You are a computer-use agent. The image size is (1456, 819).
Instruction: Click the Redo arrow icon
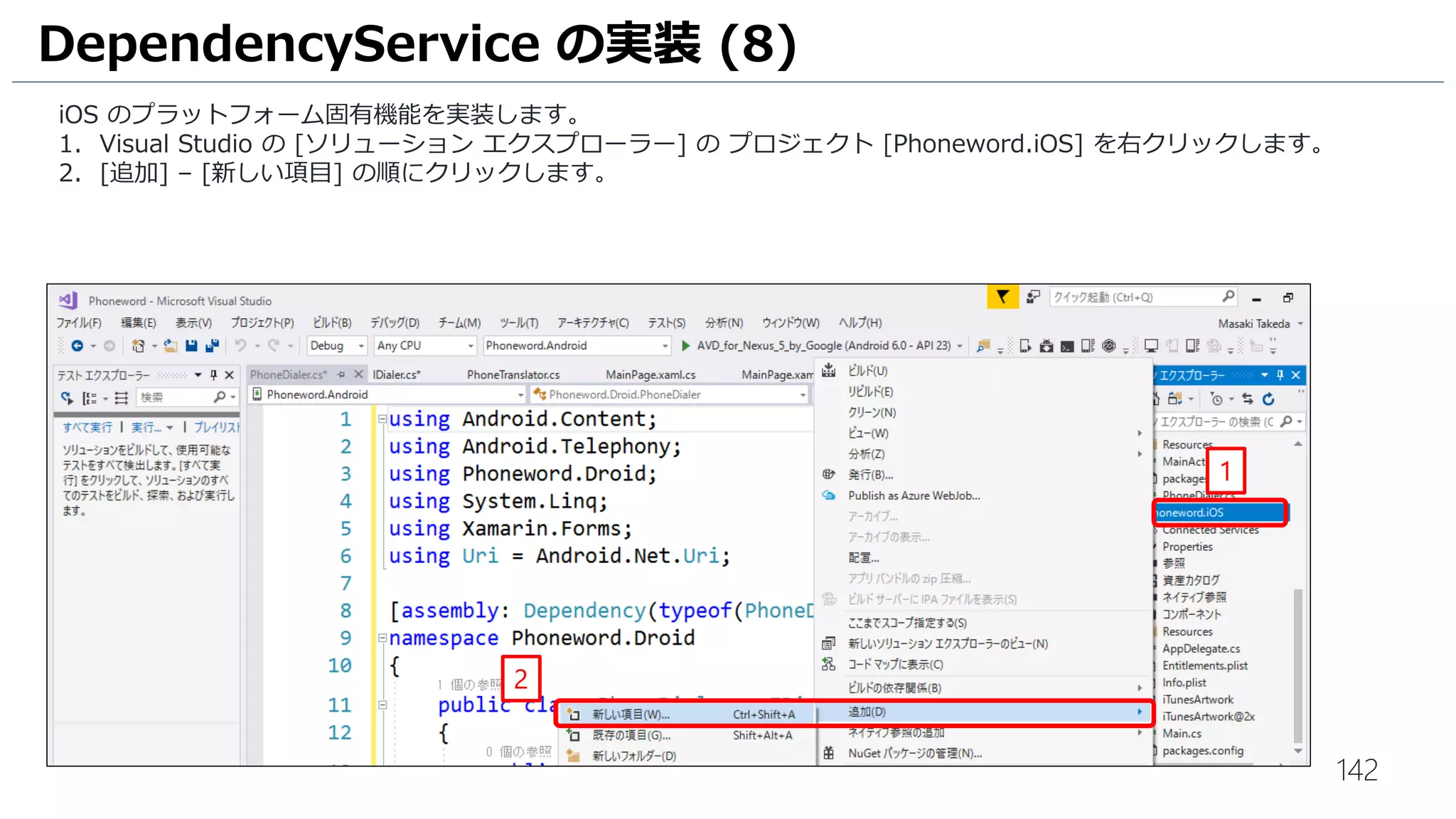(x=274, y=346)
